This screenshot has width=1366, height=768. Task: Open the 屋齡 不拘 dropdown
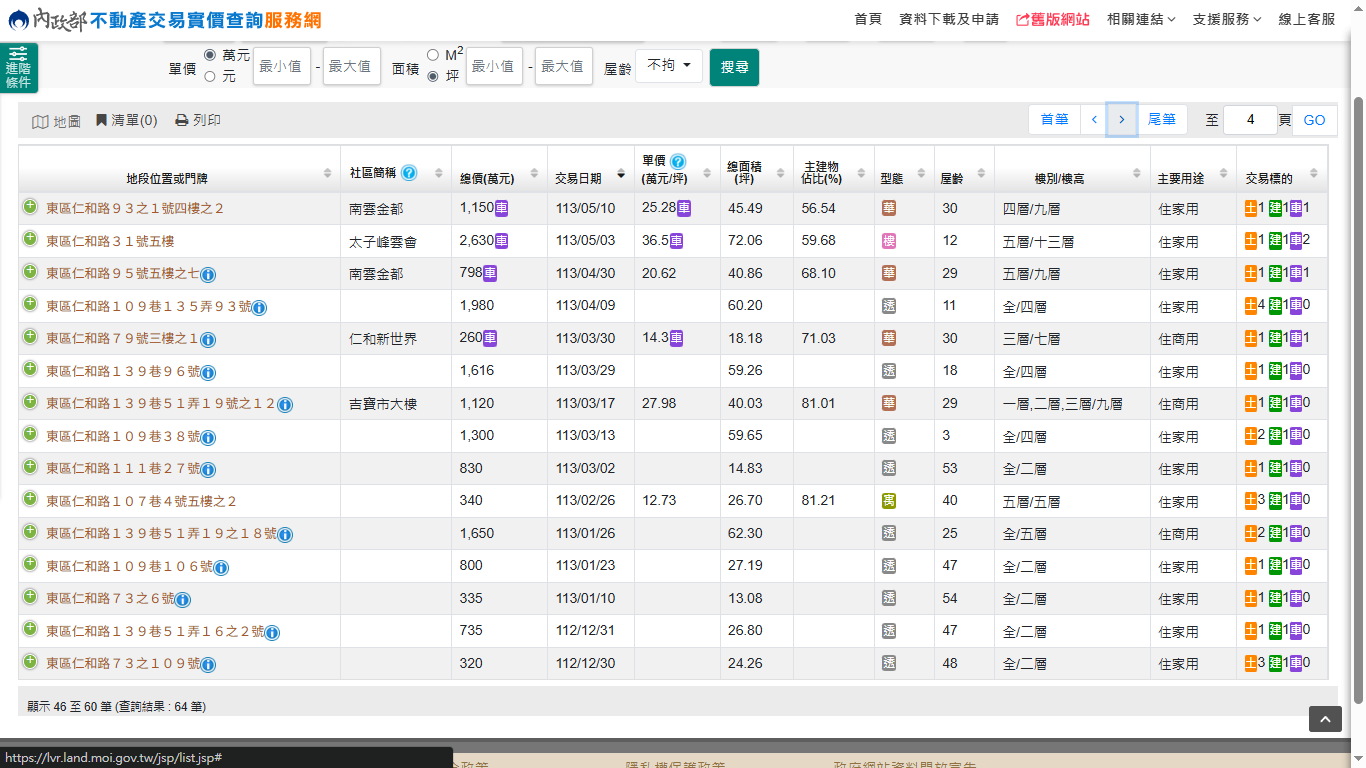pos(669,66)
